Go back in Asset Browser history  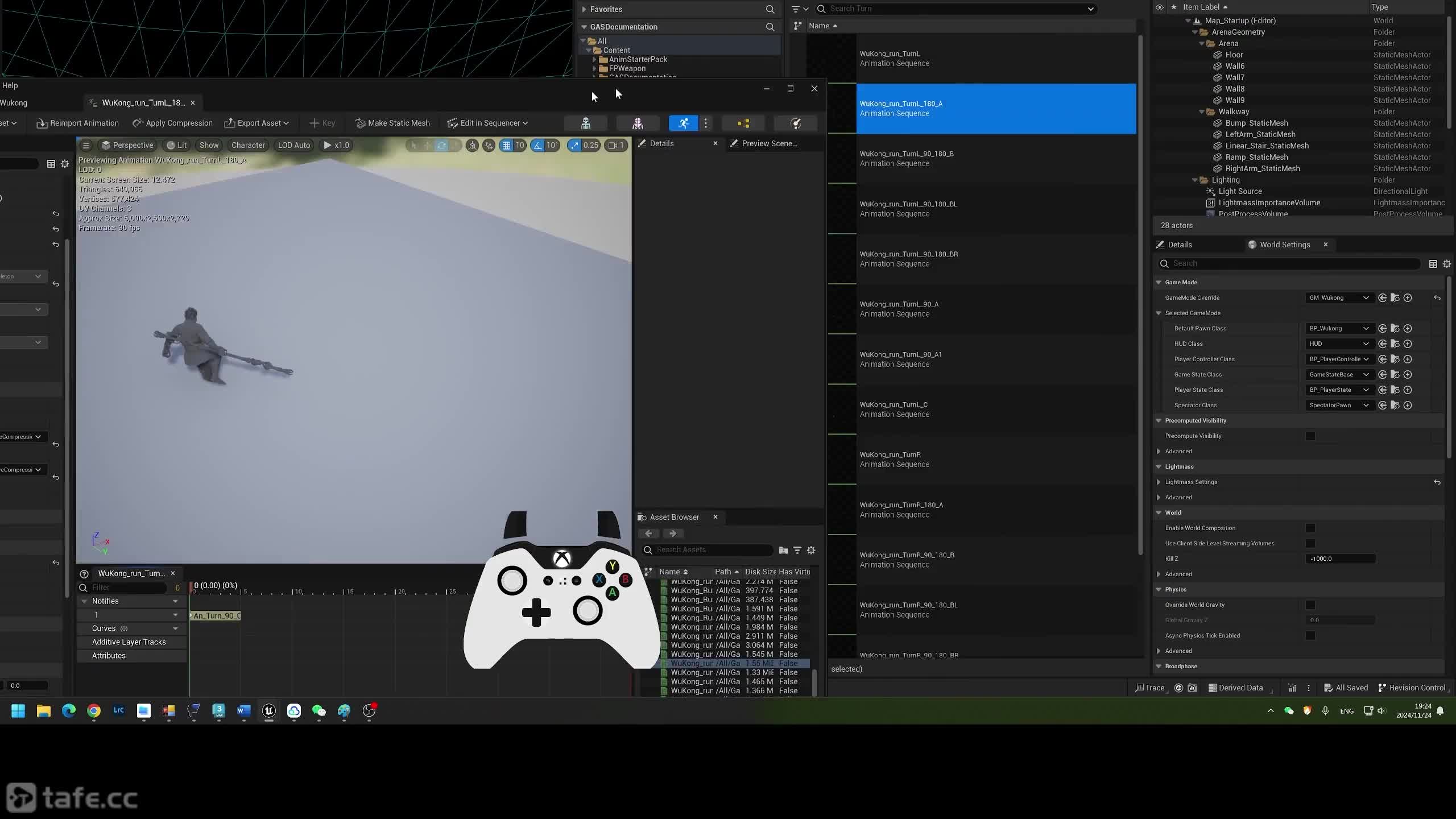point(648,533)
